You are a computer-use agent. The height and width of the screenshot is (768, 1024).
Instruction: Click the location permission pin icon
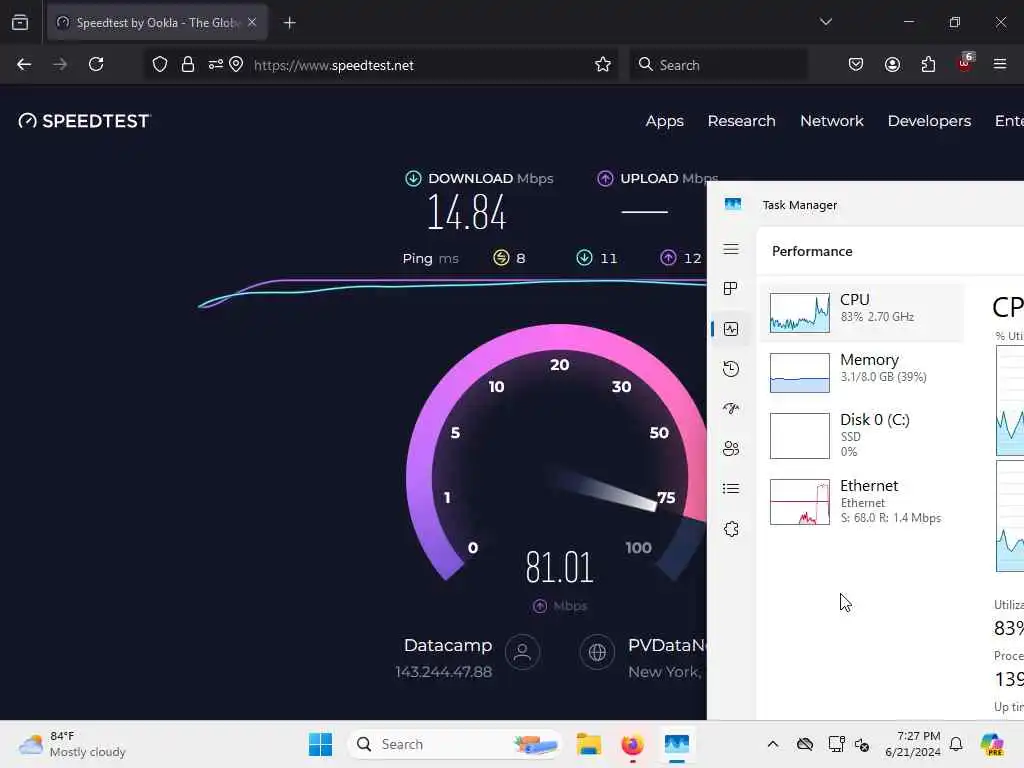click(x=236, y=64)
